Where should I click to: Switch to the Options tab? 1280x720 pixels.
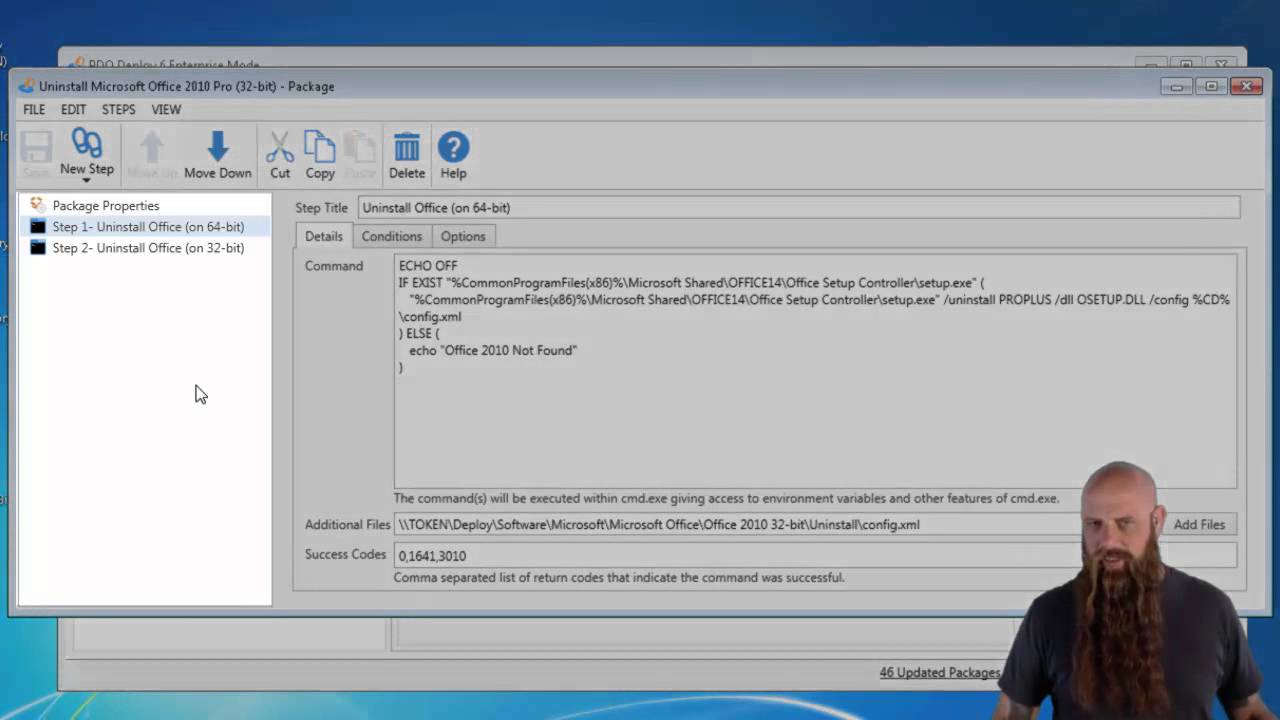click(x=463, y=236)
